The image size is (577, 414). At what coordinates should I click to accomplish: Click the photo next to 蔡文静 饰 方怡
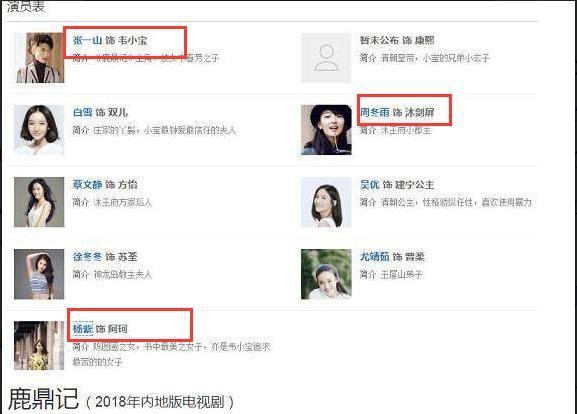tap(39, 202)
